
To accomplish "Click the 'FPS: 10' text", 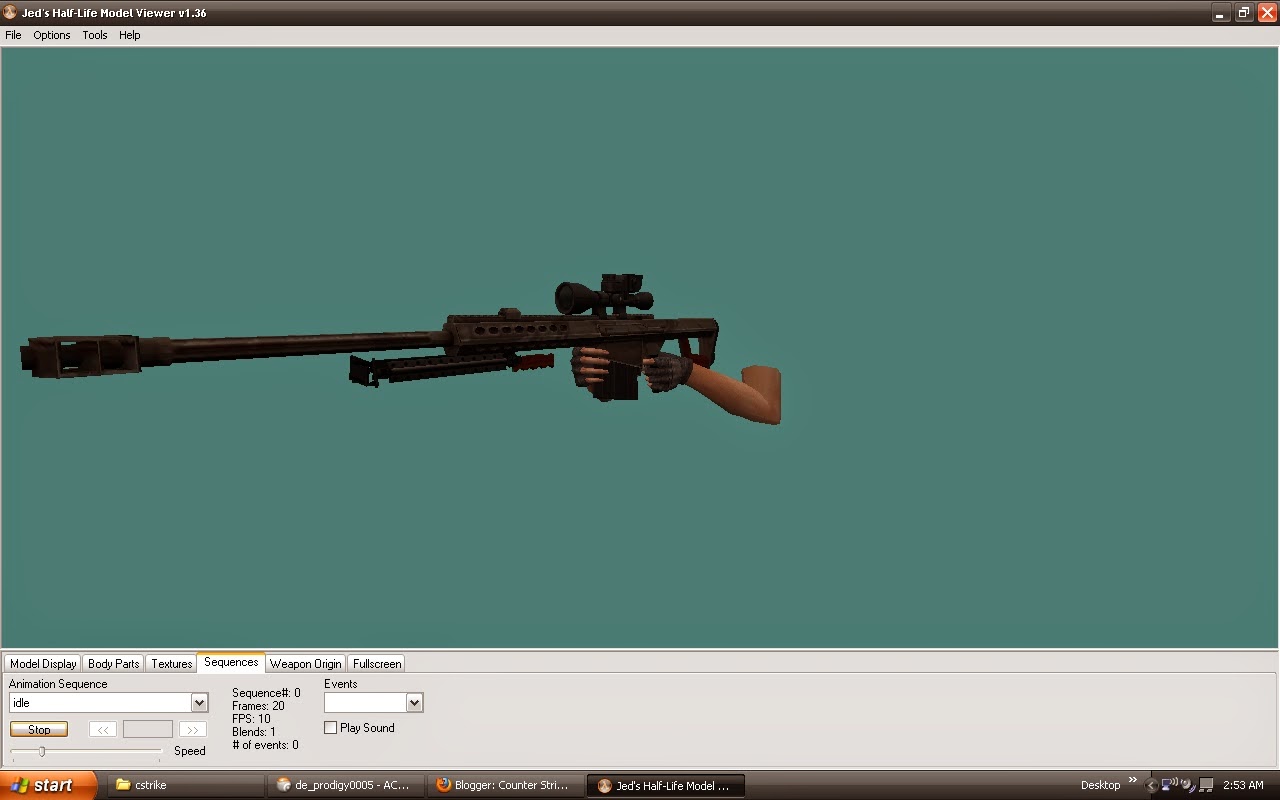I will [251, 719].
